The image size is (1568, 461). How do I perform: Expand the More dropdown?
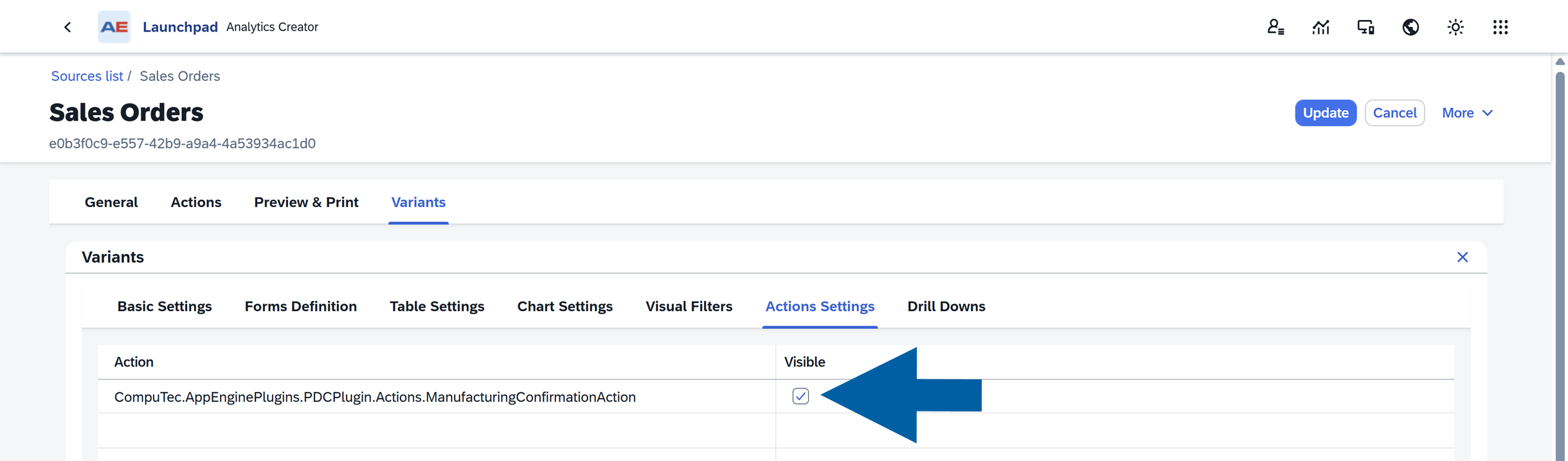1467,113
